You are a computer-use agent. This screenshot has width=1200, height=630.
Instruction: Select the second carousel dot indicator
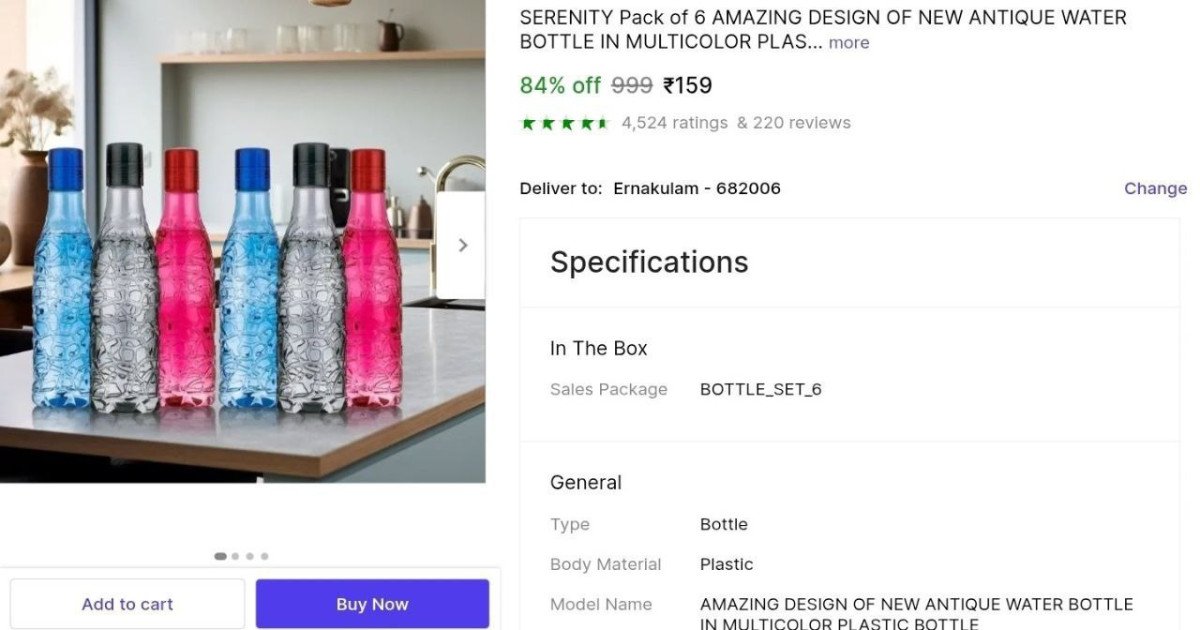point(235,556)
